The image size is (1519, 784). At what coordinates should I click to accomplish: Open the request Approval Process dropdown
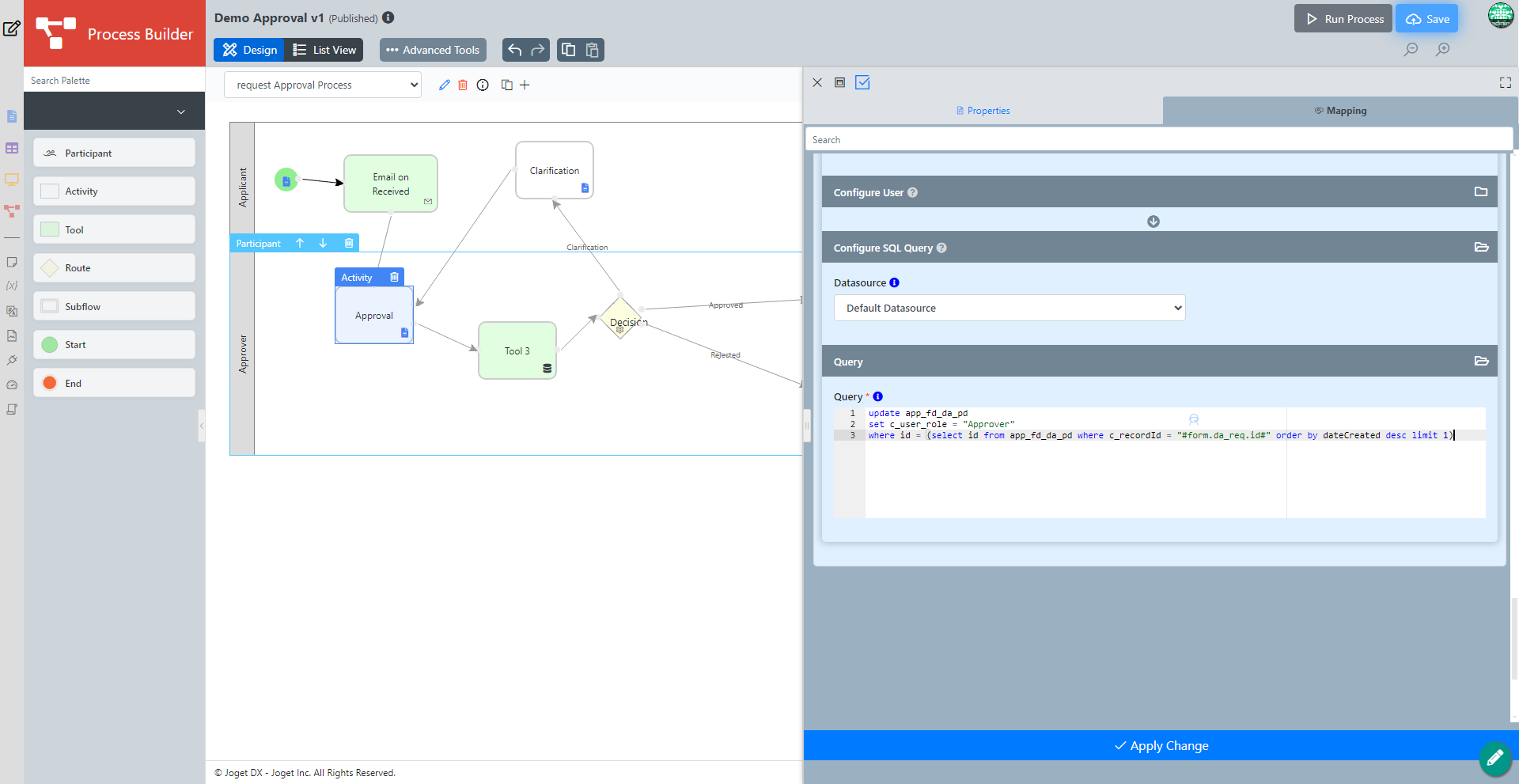[x=322, y=85]
